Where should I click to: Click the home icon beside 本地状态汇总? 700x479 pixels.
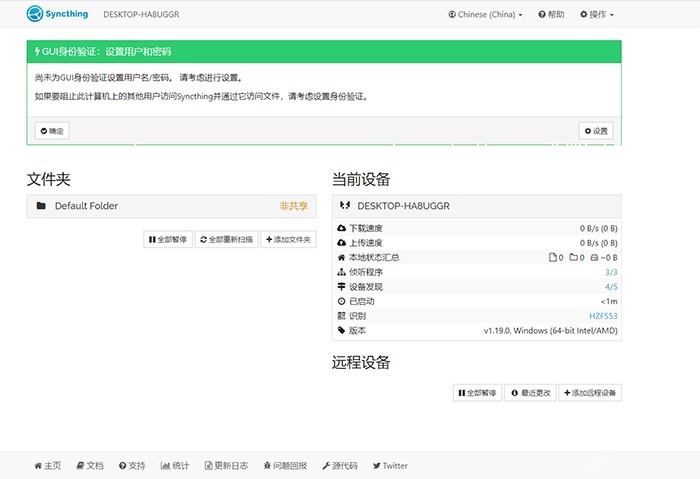tap(342, 258)
